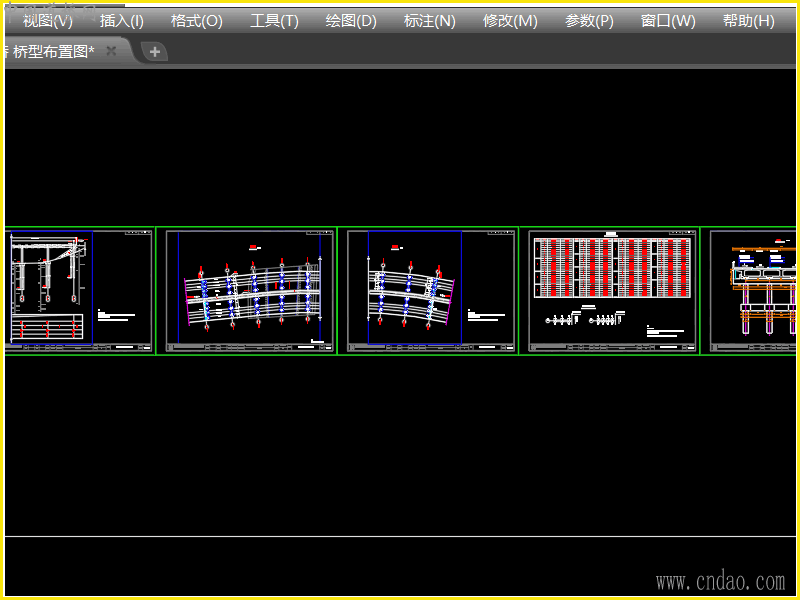Open the 标注(N) menu
This screenshot has width=800, height=600.
pos(430,21)
